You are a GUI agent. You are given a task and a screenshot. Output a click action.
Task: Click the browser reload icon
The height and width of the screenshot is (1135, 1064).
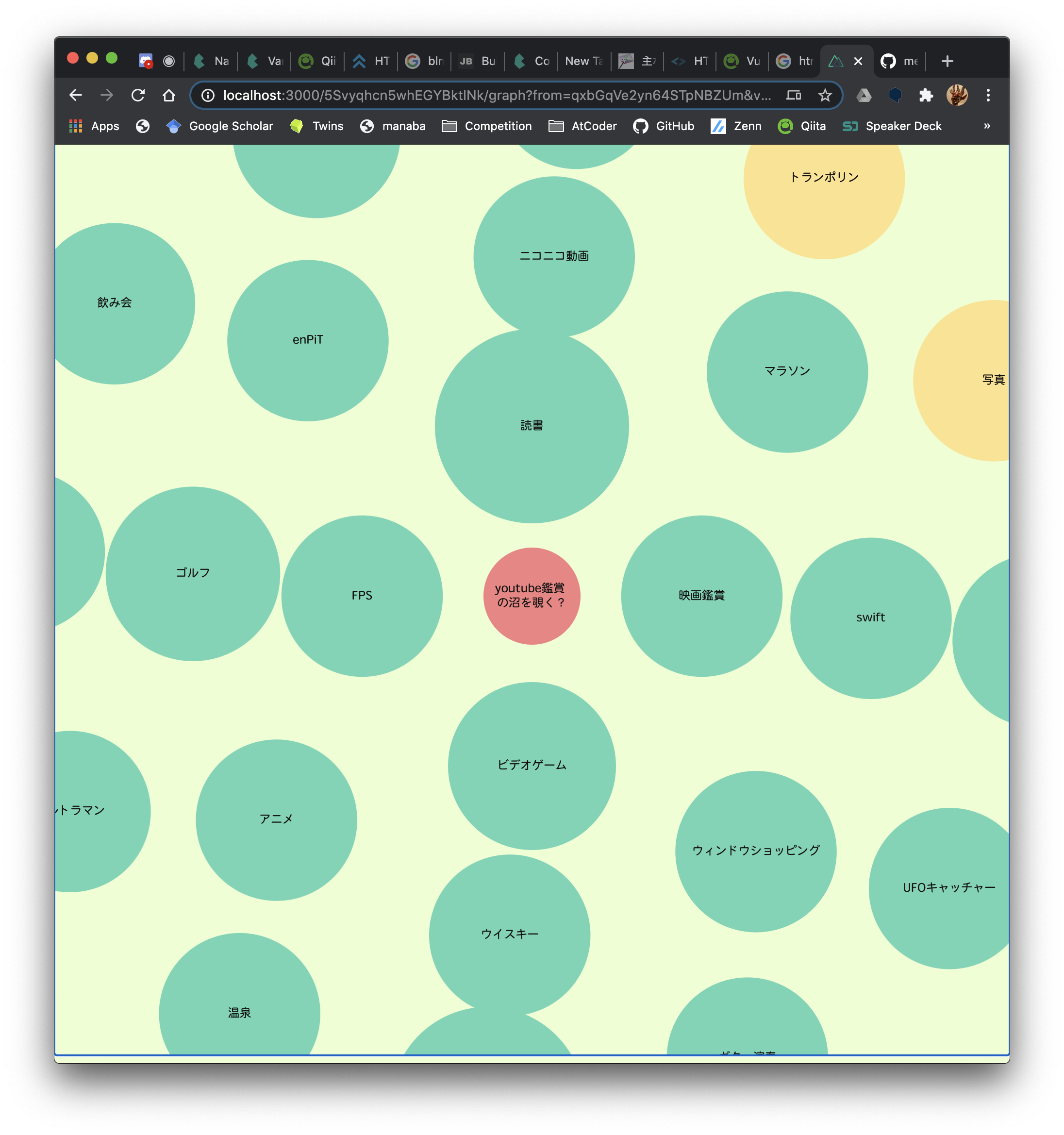click(137, 95)
